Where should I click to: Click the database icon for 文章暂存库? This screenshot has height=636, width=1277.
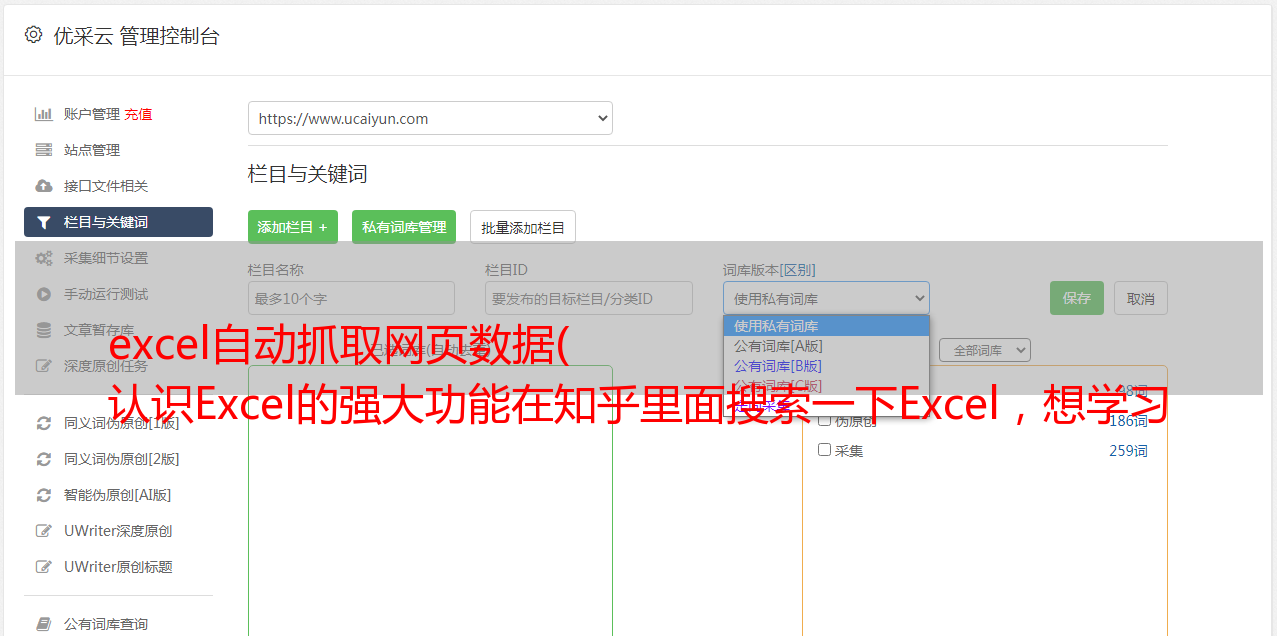click(44, 330)
